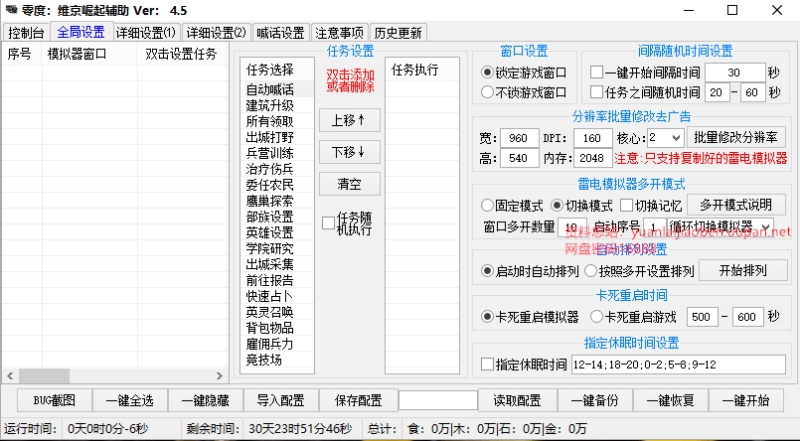Click the 高 resolution height field
800x441 pixels.
519,158
